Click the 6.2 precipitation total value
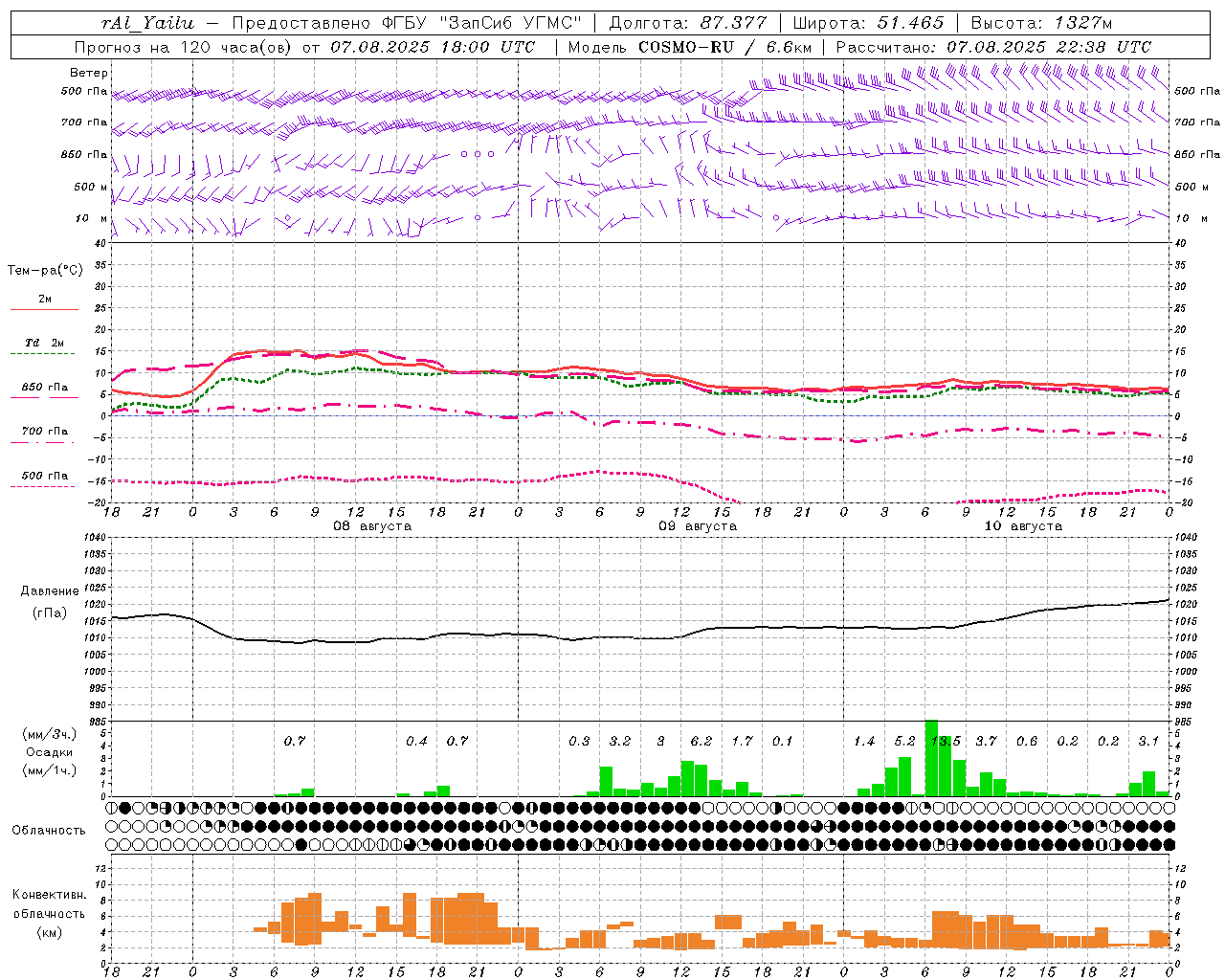This screenshot has width=1225, height=980. tap(702, 741)
